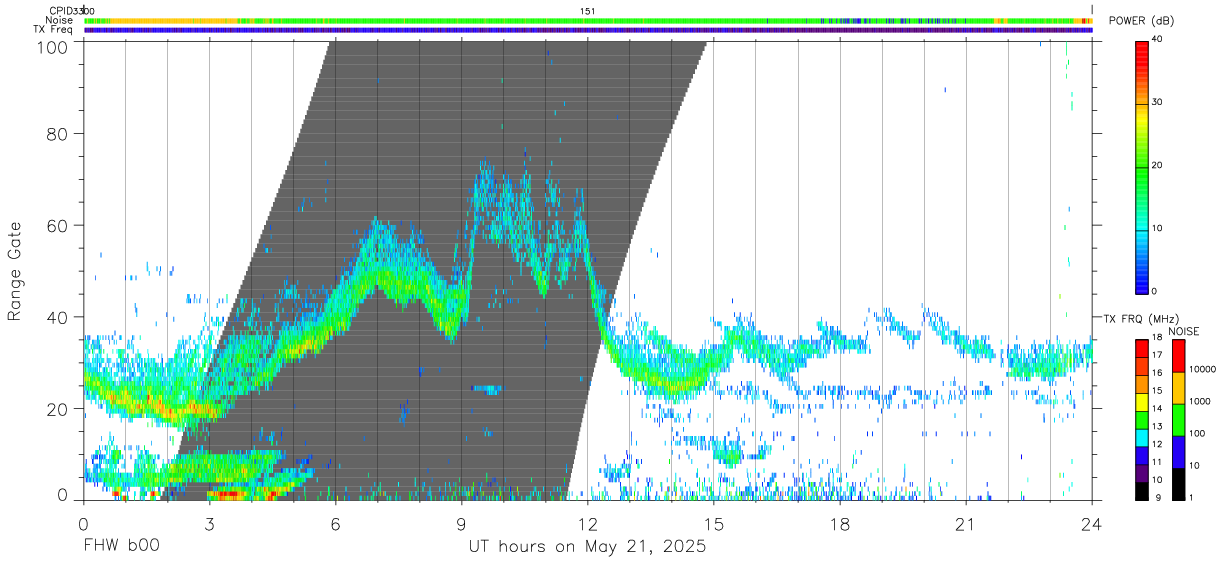
Task: Click the UT hours tick label 12
Action: (x=587, y=523)
